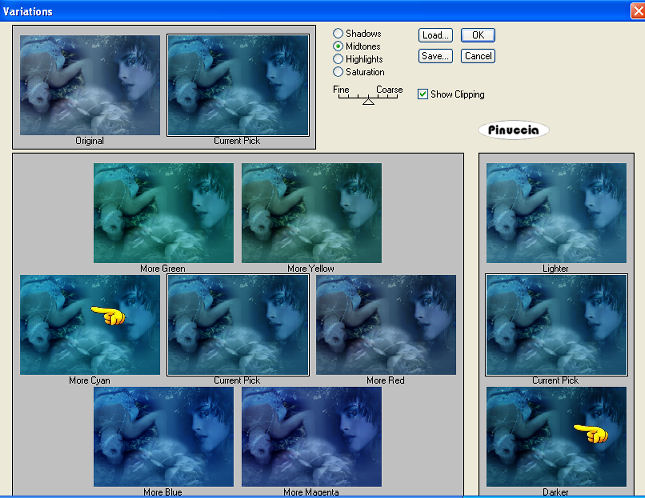Choose the Highlights radio option

338,59
